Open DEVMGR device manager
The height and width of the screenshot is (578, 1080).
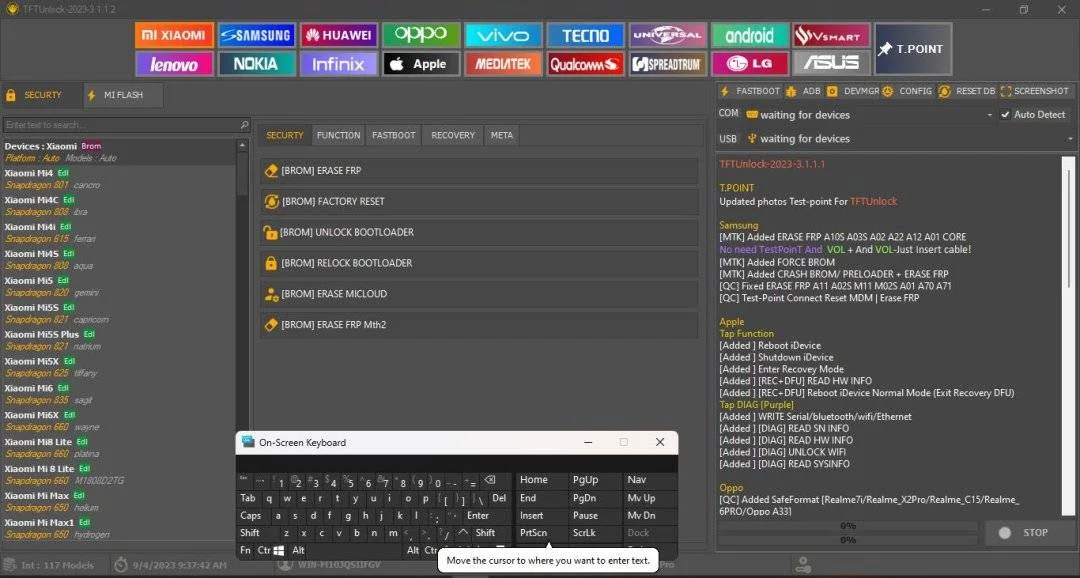[x=853, y=91]
